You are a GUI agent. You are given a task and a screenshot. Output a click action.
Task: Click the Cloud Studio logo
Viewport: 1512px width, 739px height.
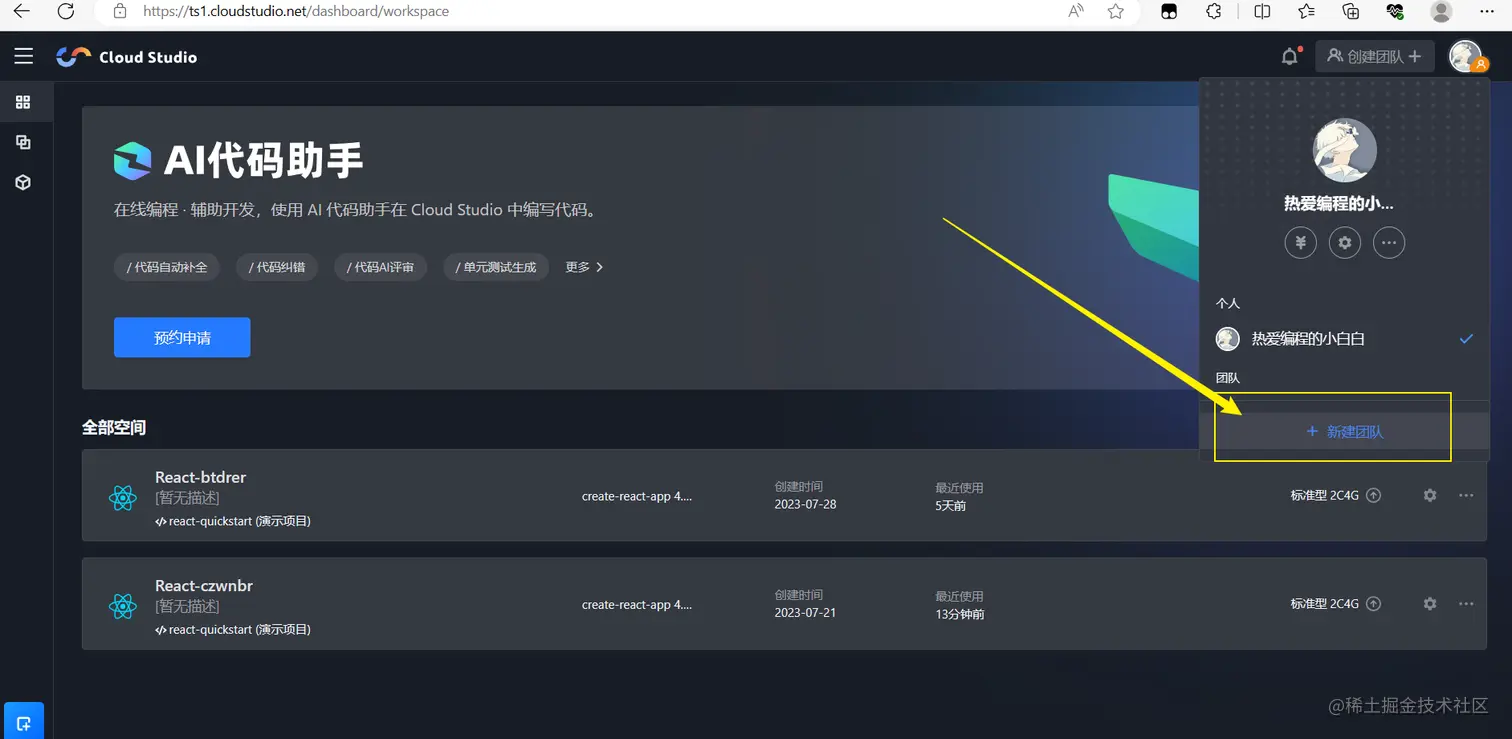(127, 57)
